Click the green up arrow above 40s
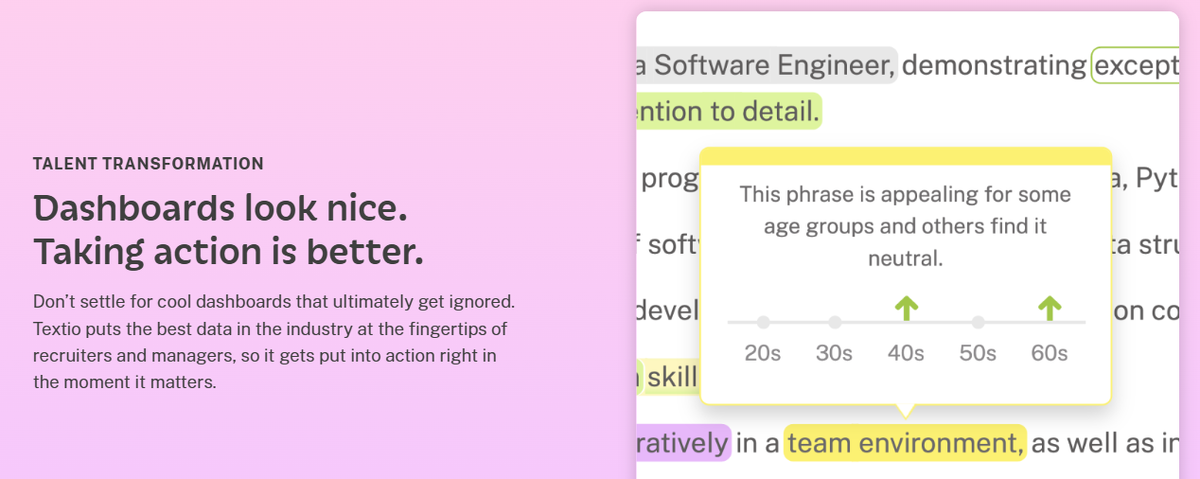The width and height of the screenshot is (1200, 479). tap(906, 309)
